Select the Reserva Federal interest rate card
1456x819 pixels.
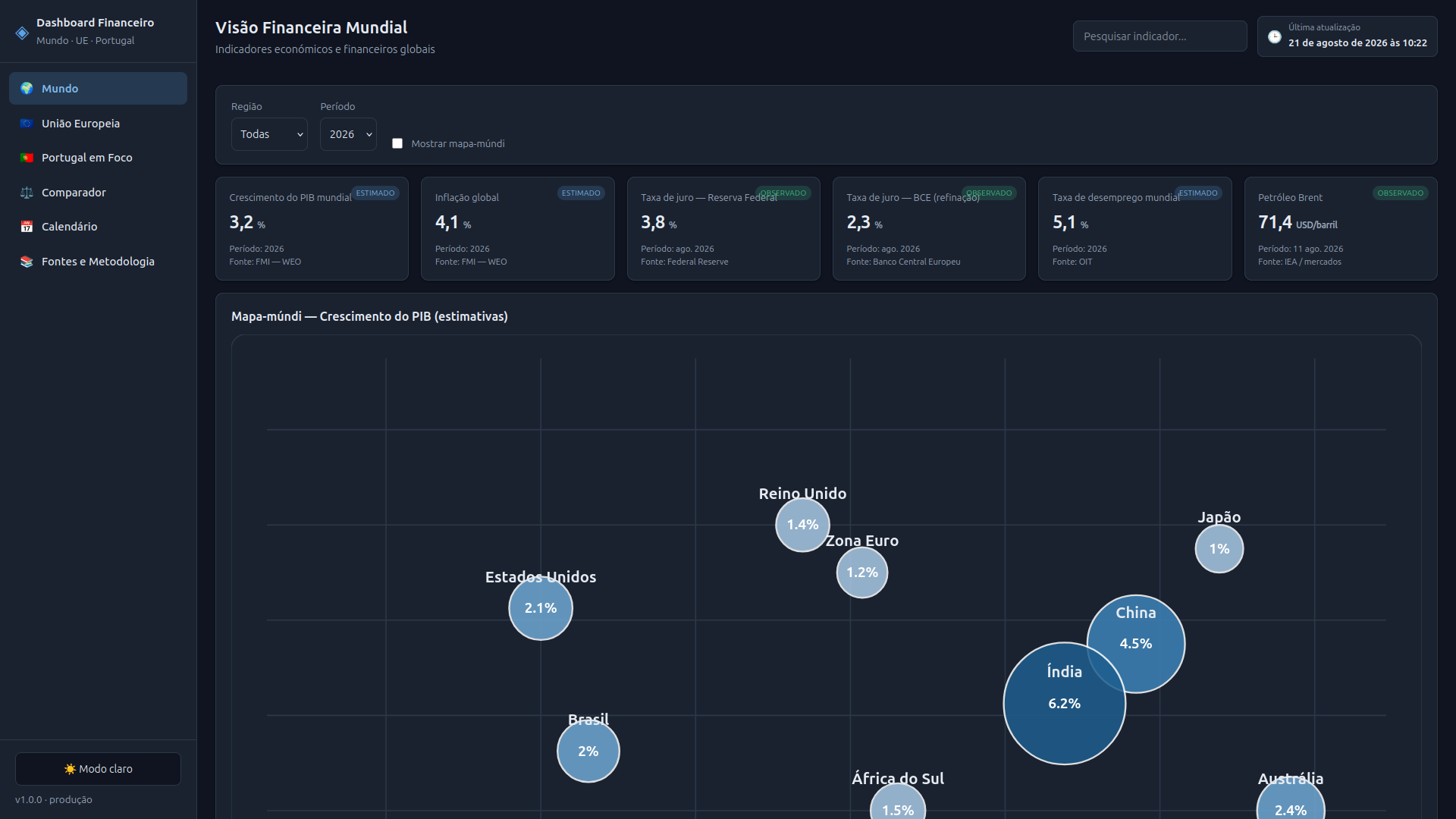(x=723, y=228)
